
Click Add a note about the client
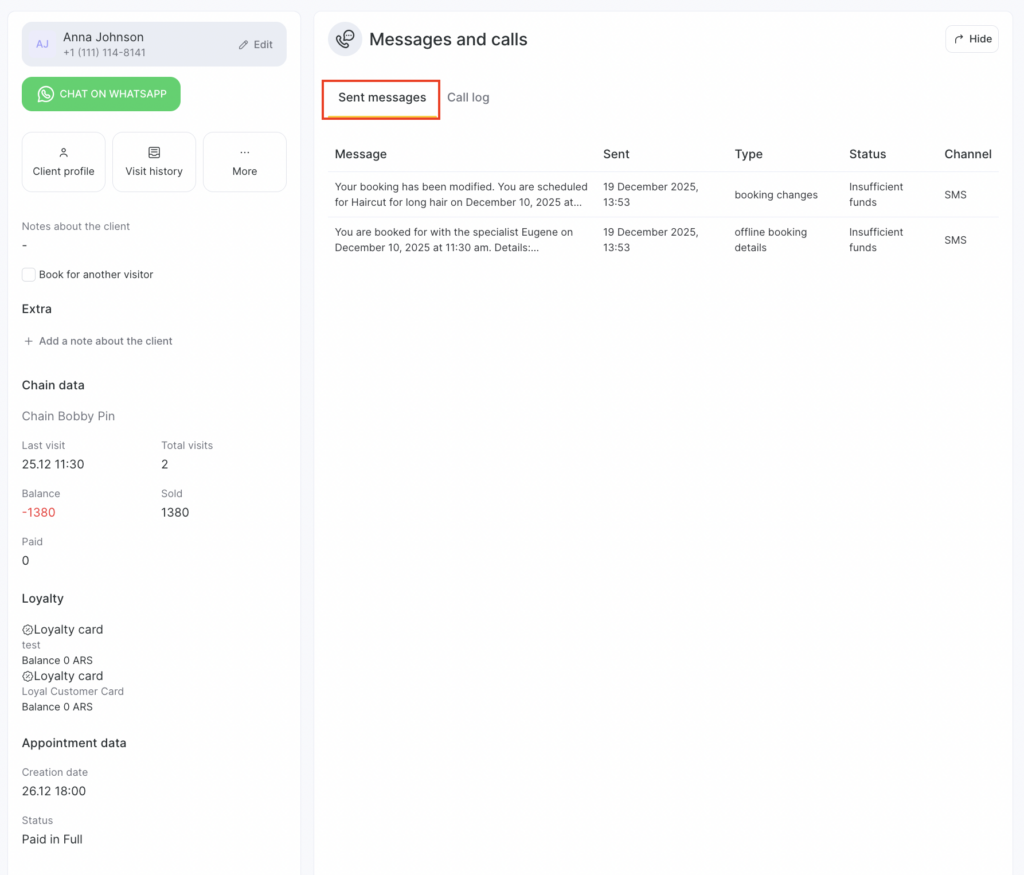coord(105,341)
